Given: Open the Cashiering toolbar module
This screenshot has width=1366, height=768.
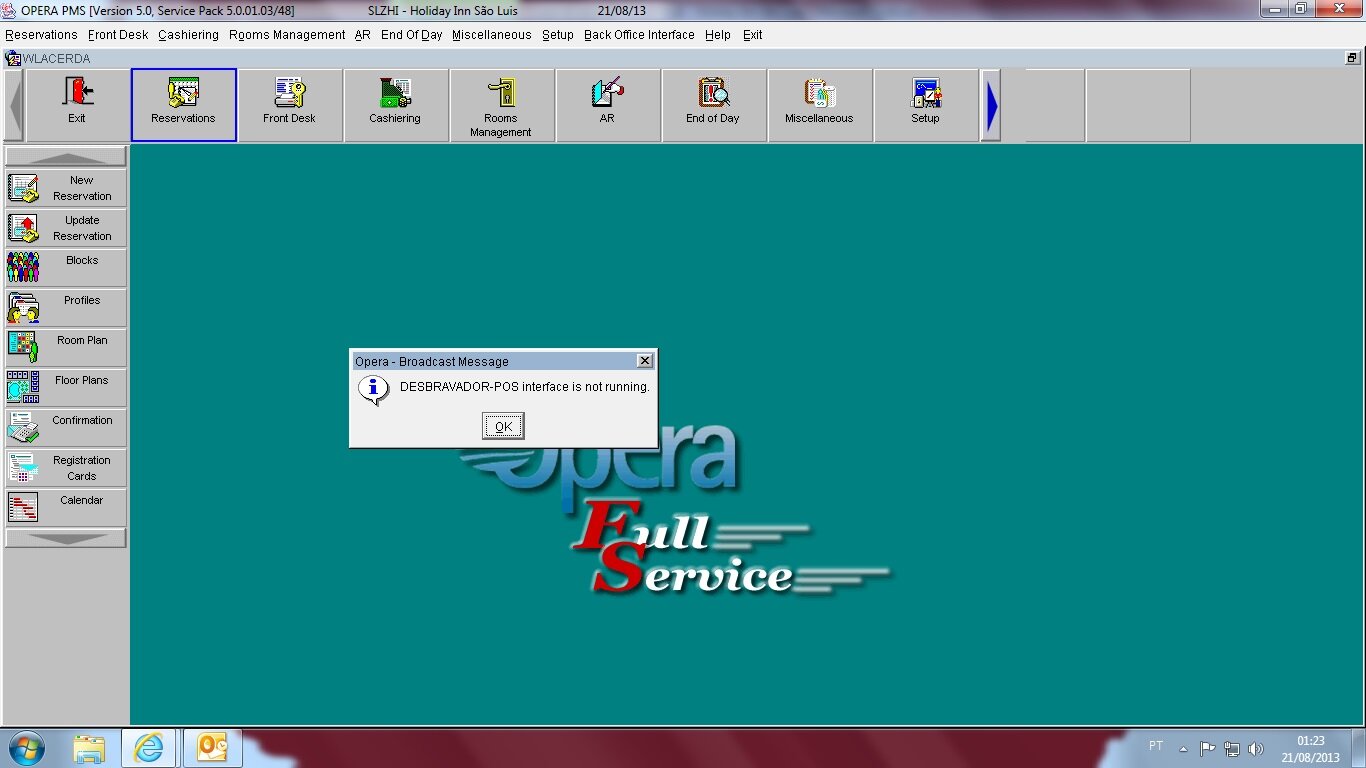Looking at the screenshot, I should click(x=396, y=105).
